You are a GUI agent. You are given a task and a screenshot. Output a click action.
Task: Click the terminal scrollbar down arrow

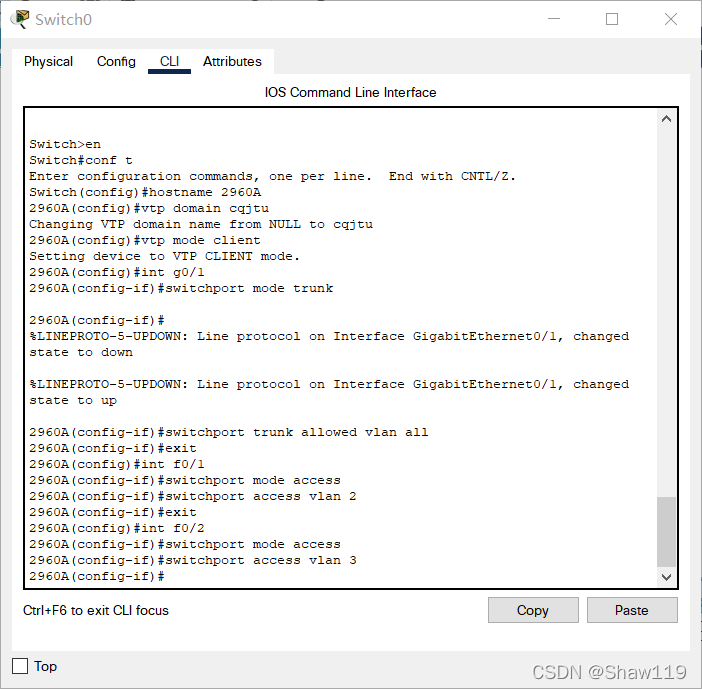[x=666, y=577]
